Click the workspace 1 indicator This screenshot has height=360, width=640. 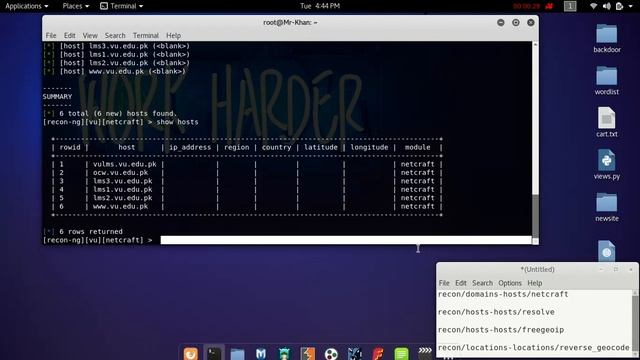click(570, 6)
